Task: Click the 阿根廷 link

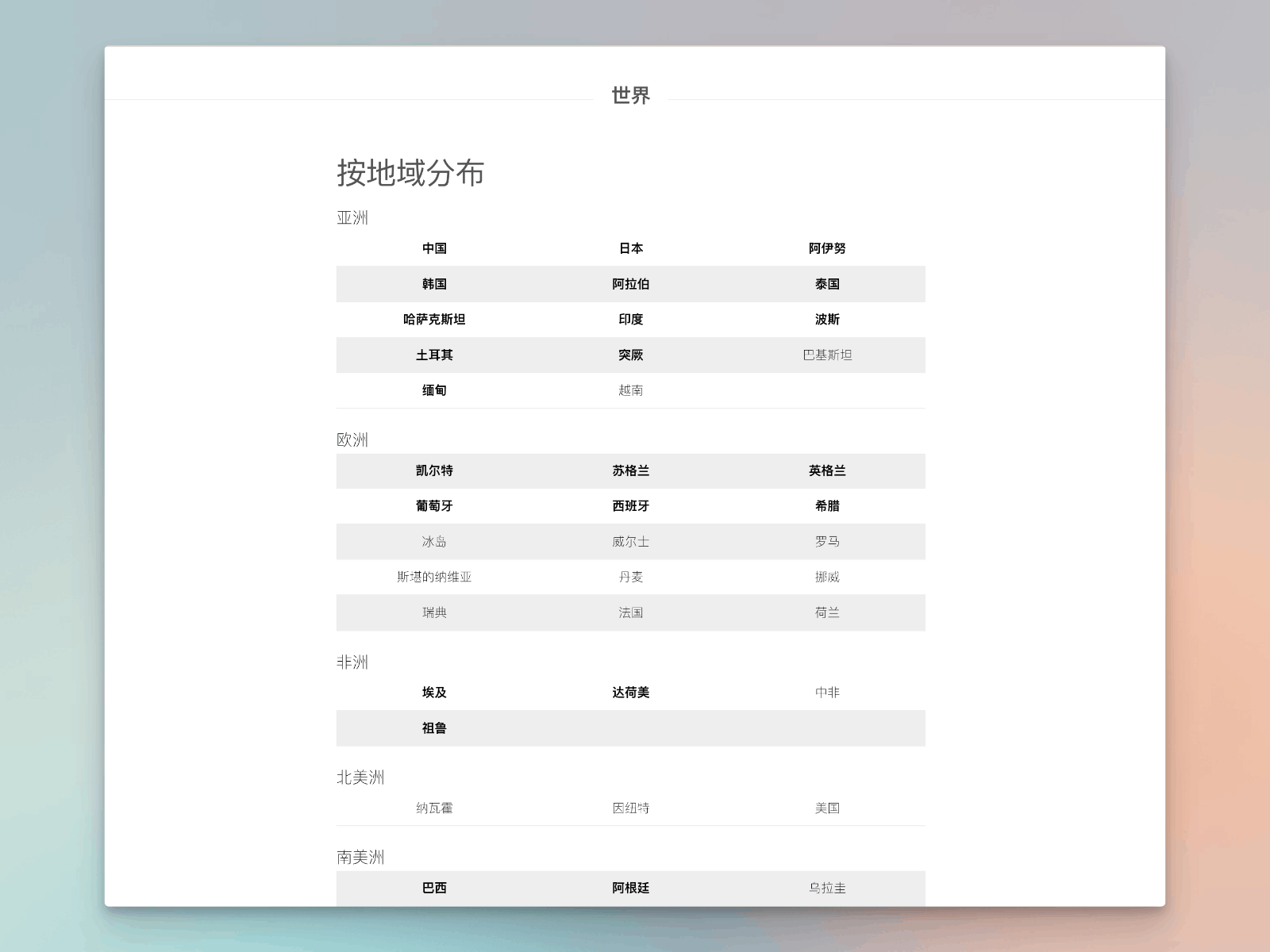Action: 631,889
